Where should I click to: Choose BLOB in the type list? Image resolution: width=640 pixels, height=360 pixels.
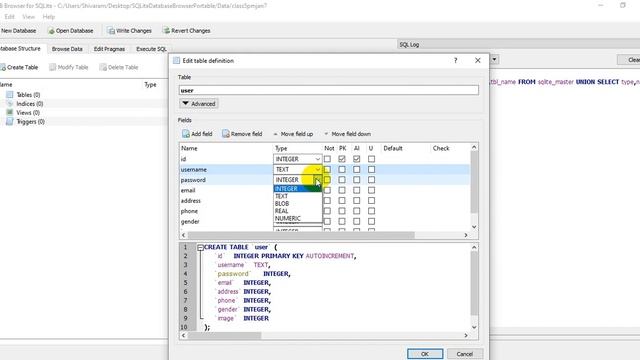[298, 204]
